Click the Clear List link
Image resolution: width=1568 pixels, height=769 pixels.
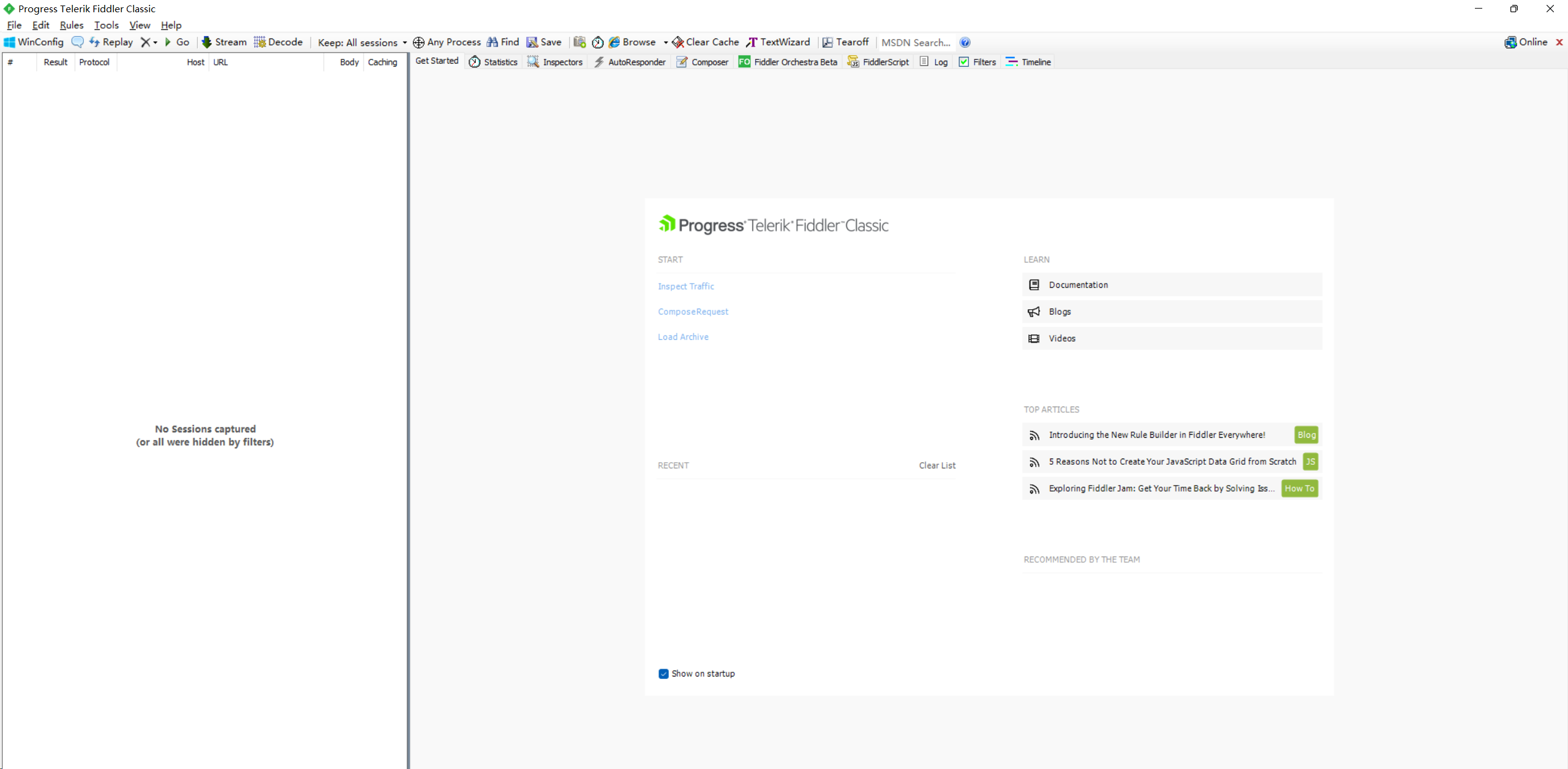pyautogui.click(x=937, y=465)
